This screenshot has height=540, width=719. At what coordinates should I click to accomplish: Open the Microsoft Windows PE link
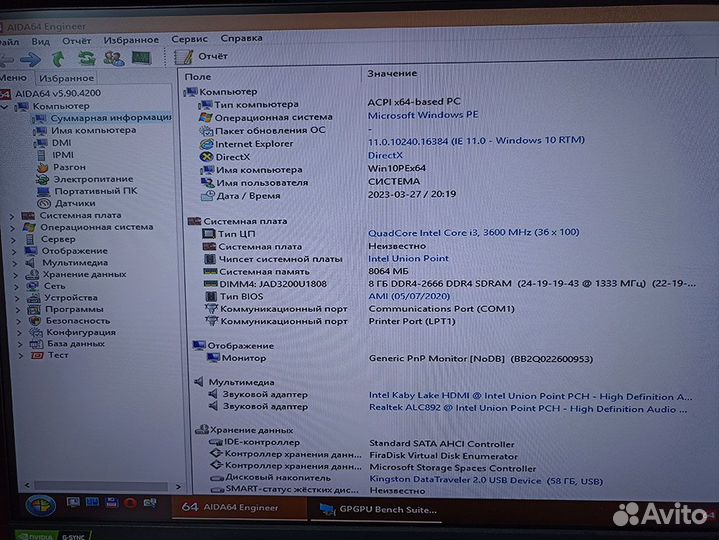[x=423, y=115]
